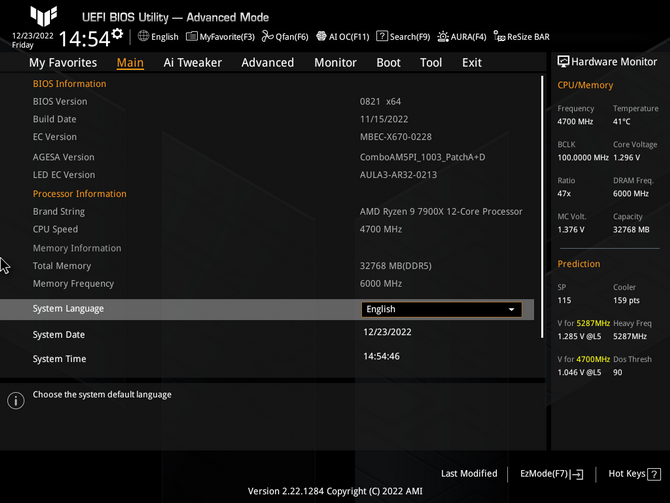670x503 pixels.
Task: Click the Memory Information label
Action: (77, 248)
